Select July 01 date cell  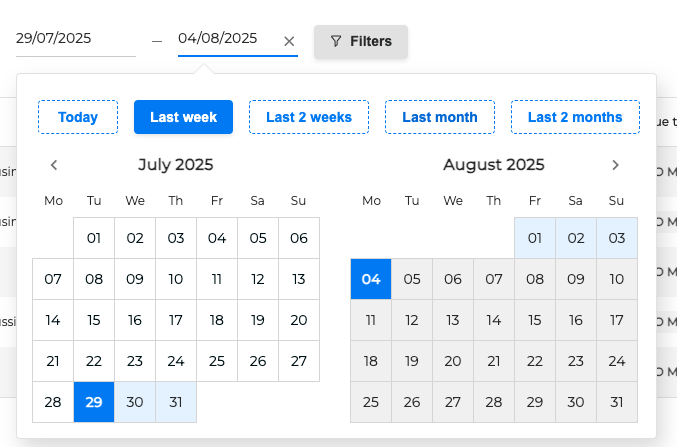pos(94,238)
